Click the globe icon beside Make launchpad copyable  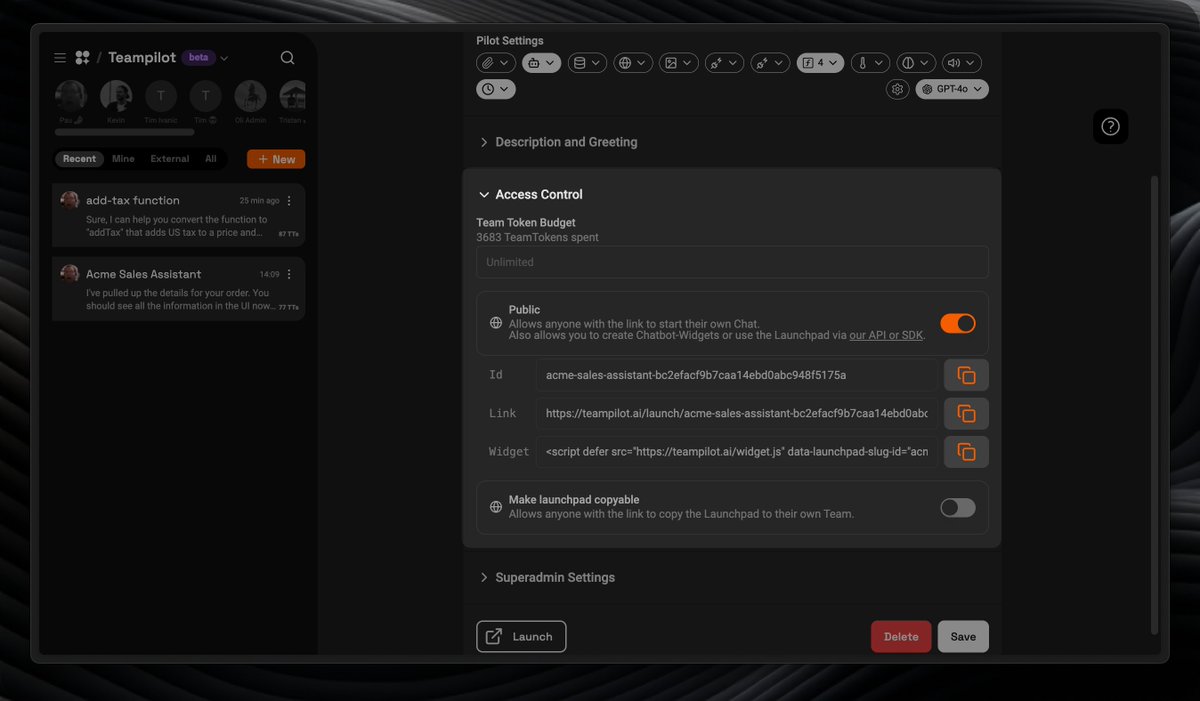click(x=496, y=507)
